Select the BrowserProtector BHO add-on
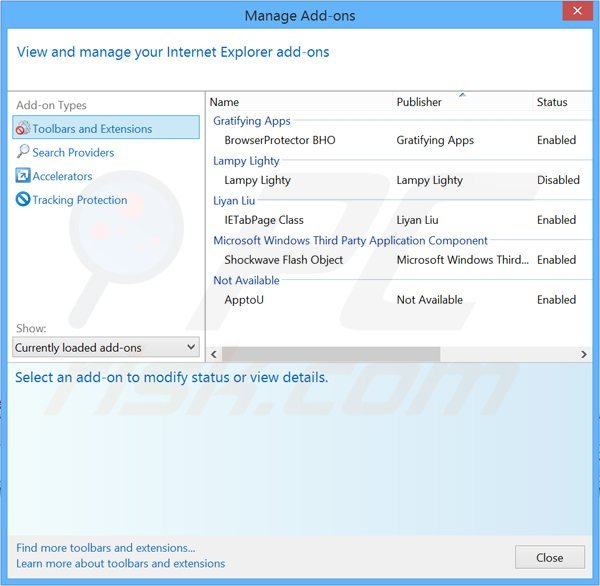The height and width of the screenshot is (586, 600). (x=280, y=141)
